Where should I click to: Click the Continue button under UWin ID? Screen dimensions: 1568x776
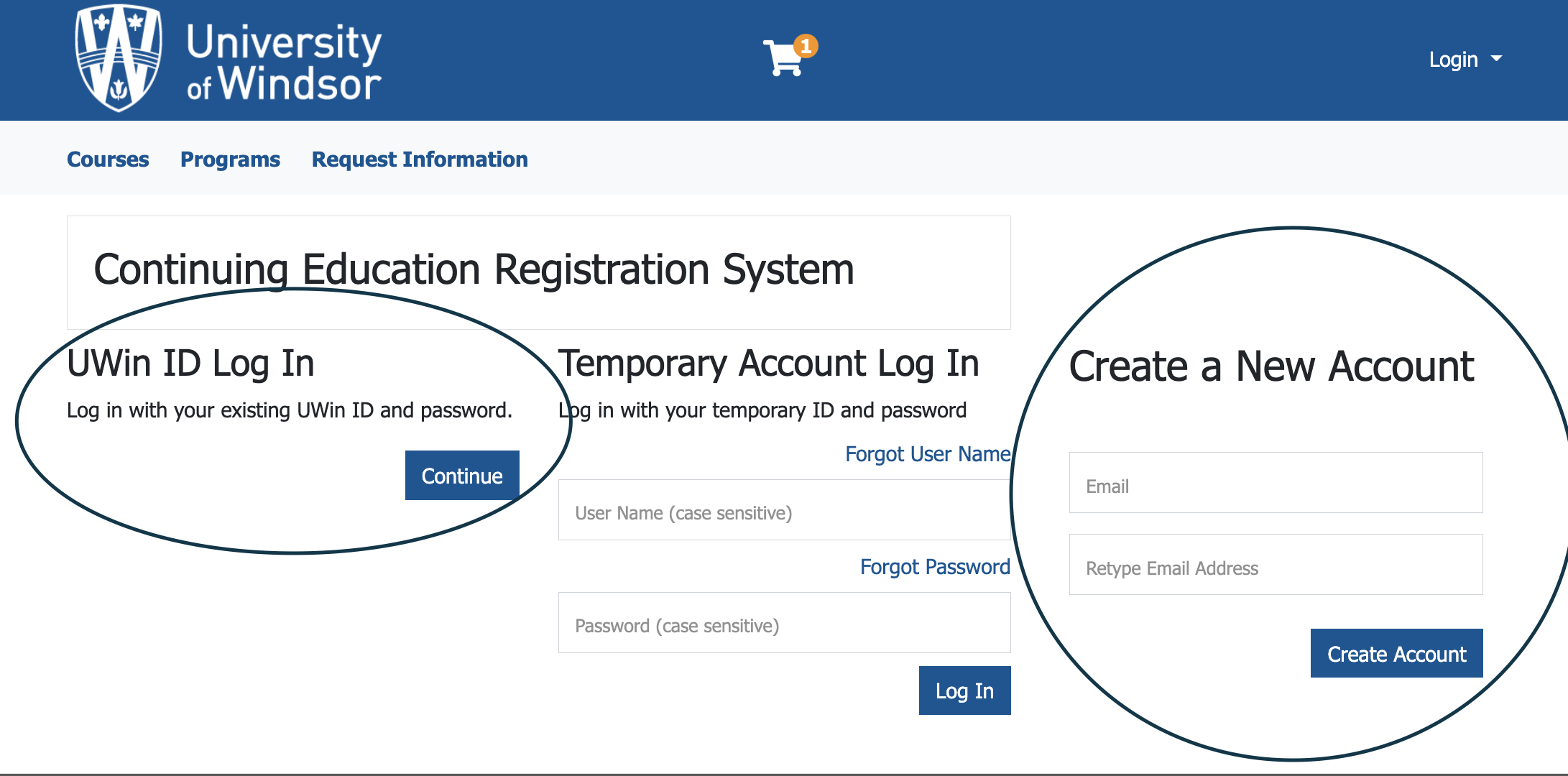click(461, 476)
